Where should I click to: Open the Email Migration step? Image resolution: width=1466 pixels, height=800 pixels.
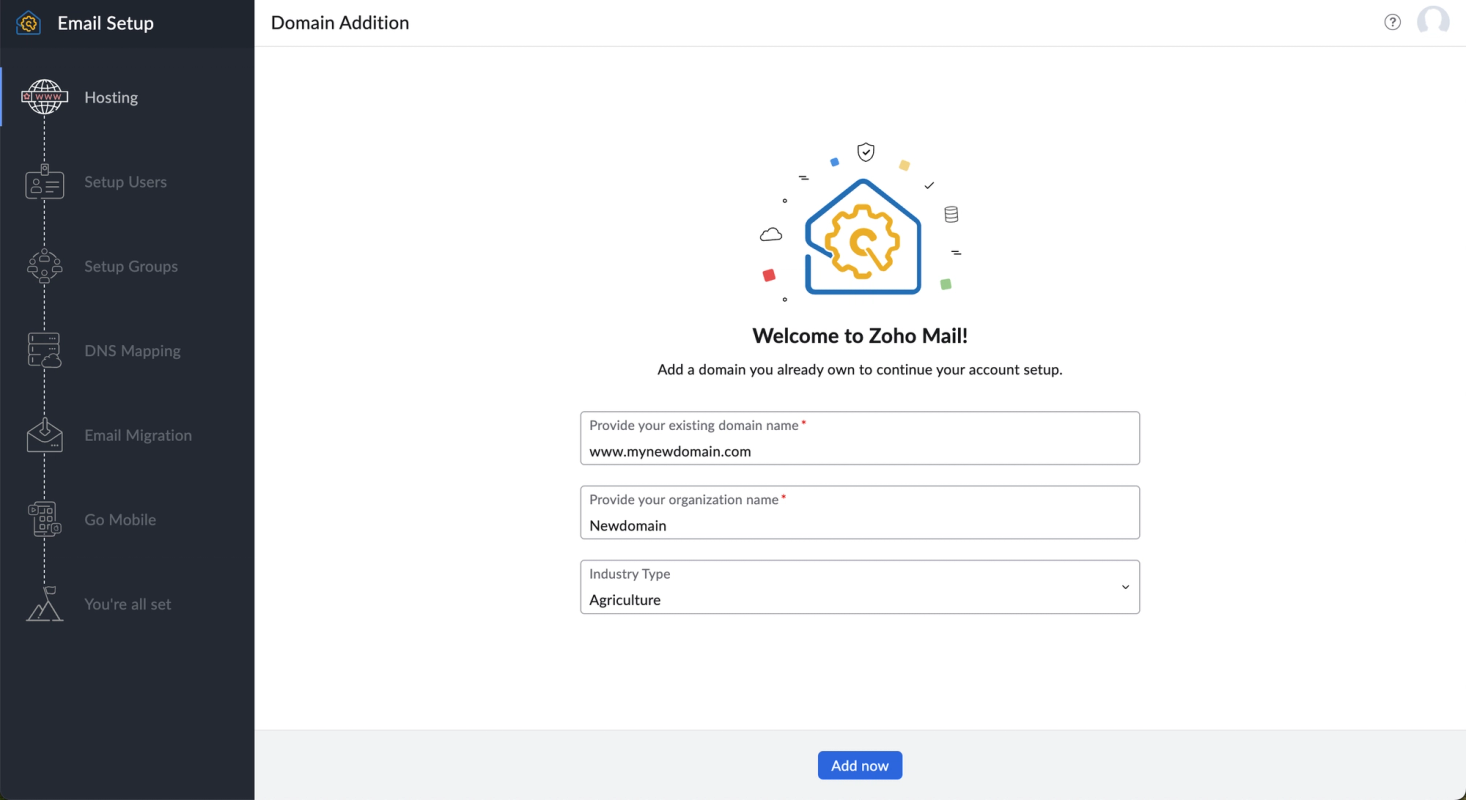pos(128,435)
